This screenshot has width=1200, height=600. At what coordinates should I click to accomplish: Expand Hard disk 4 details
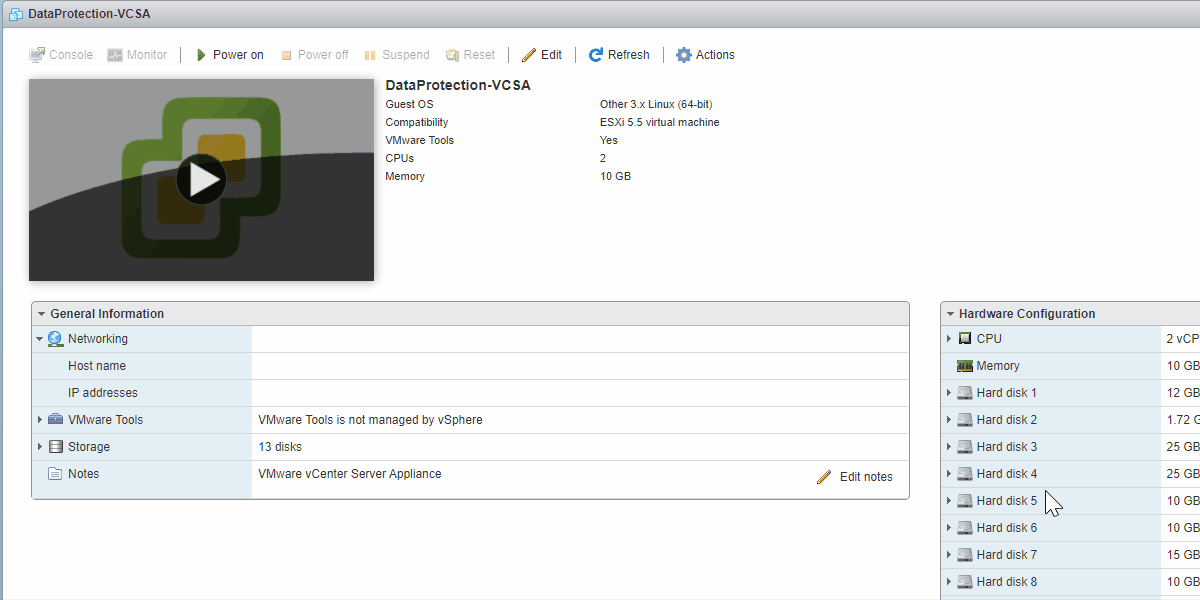[949, 474]
